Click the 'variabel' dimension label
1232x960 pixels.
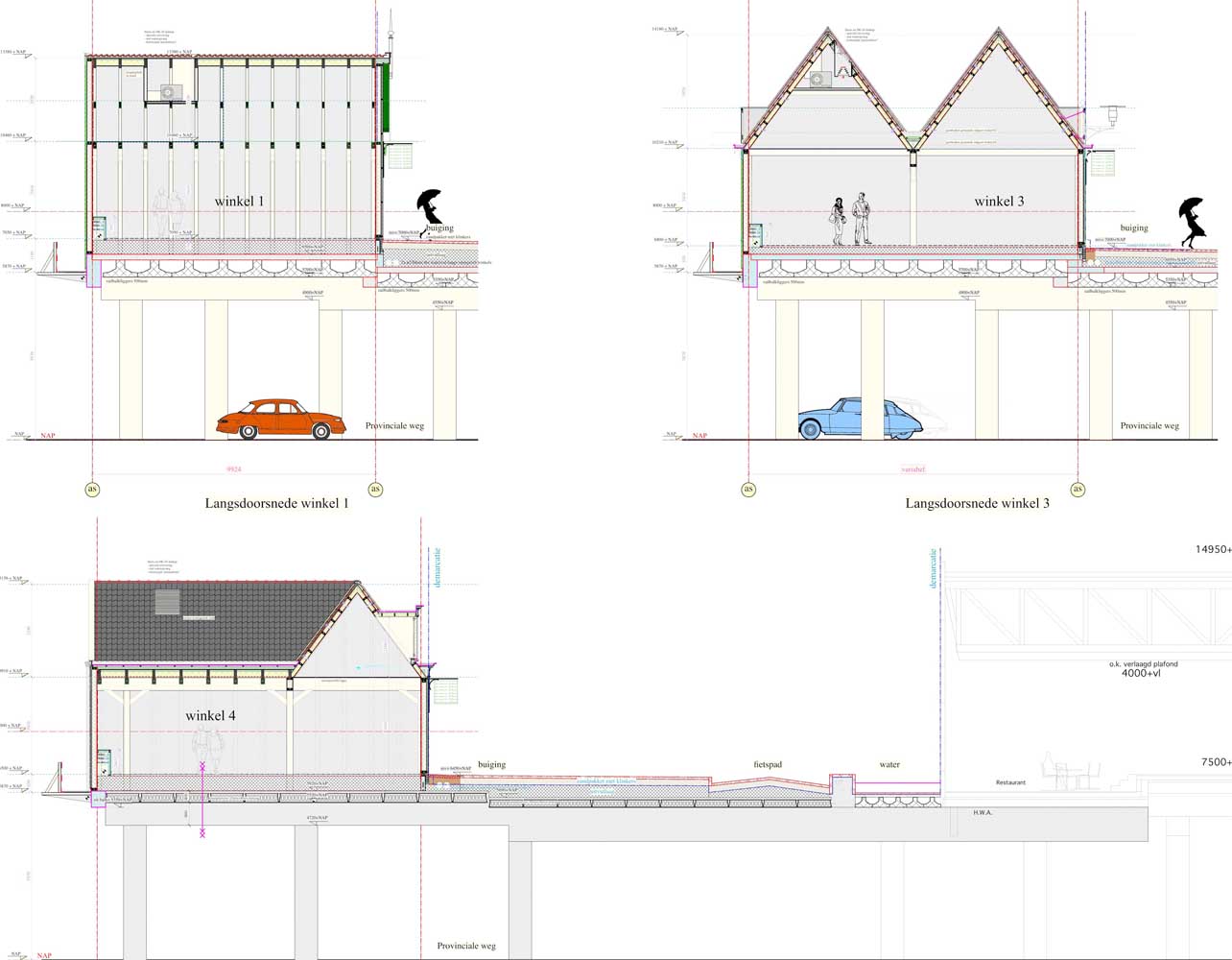coord(912,469)
